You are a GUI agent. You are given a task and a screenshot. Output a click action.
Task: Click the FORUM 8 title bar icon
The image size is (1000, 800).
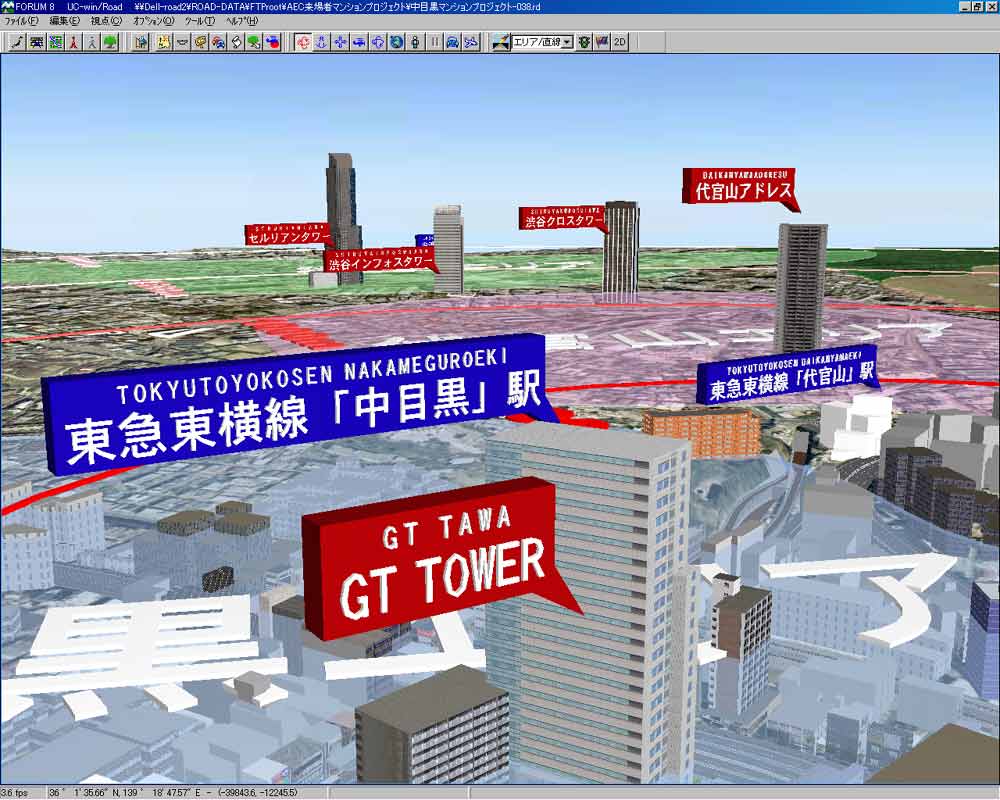[8, 6]
